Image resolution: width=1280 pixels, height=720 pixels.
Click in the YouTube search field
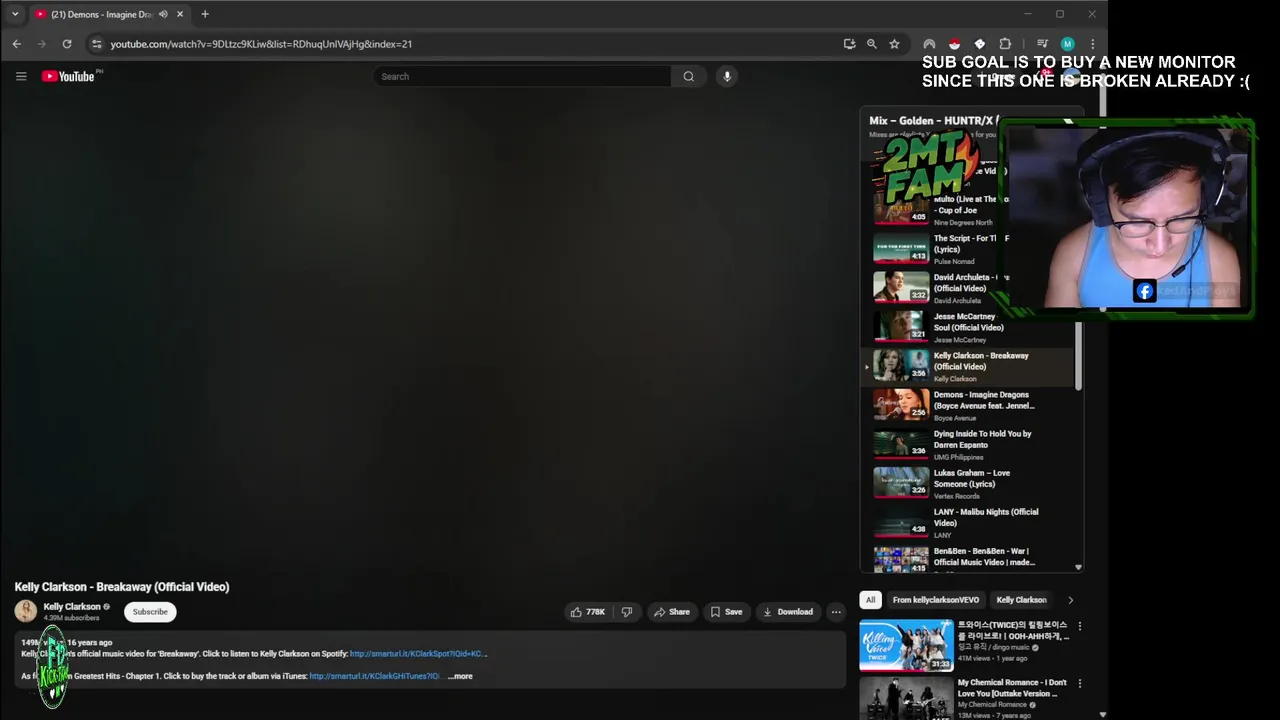(x=522, y=76)
